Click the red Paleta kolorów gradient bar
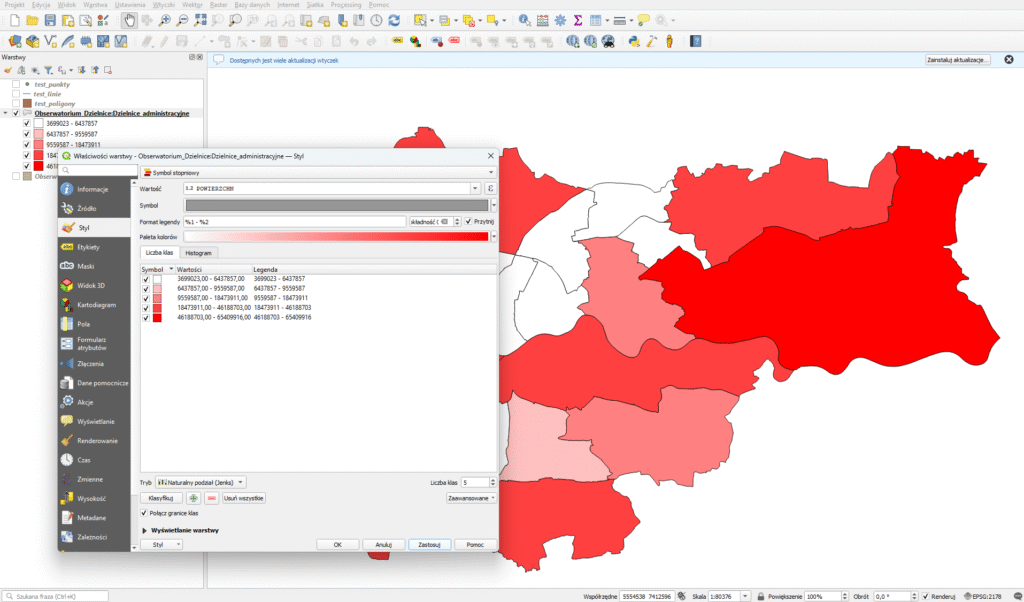 click(335, 237)
